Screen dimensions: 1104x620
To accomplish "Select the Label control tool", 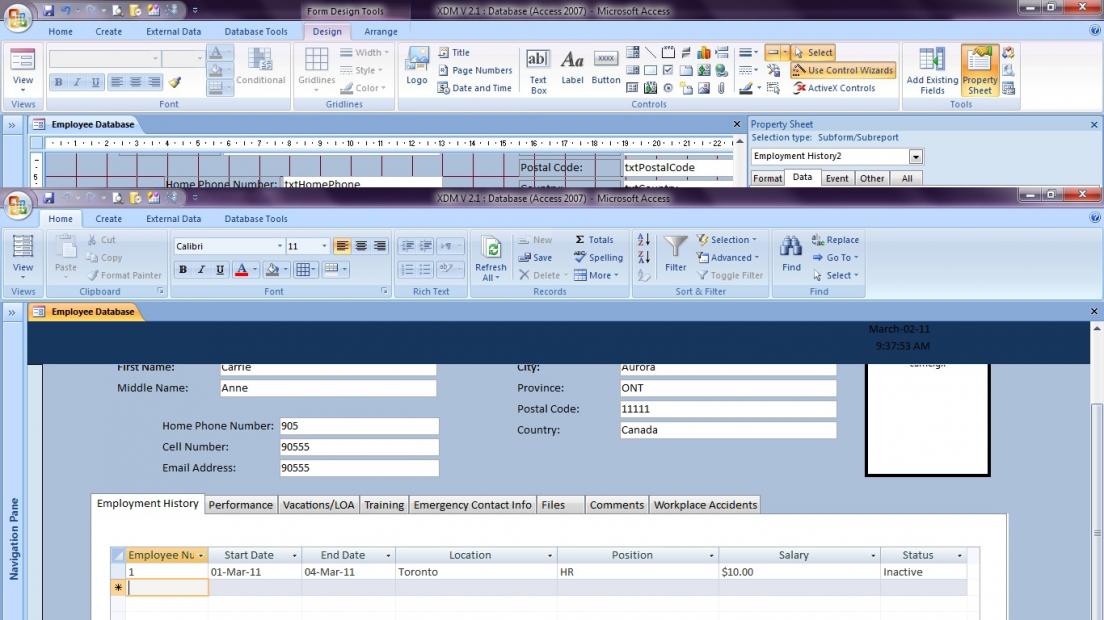I will (572, 67).
